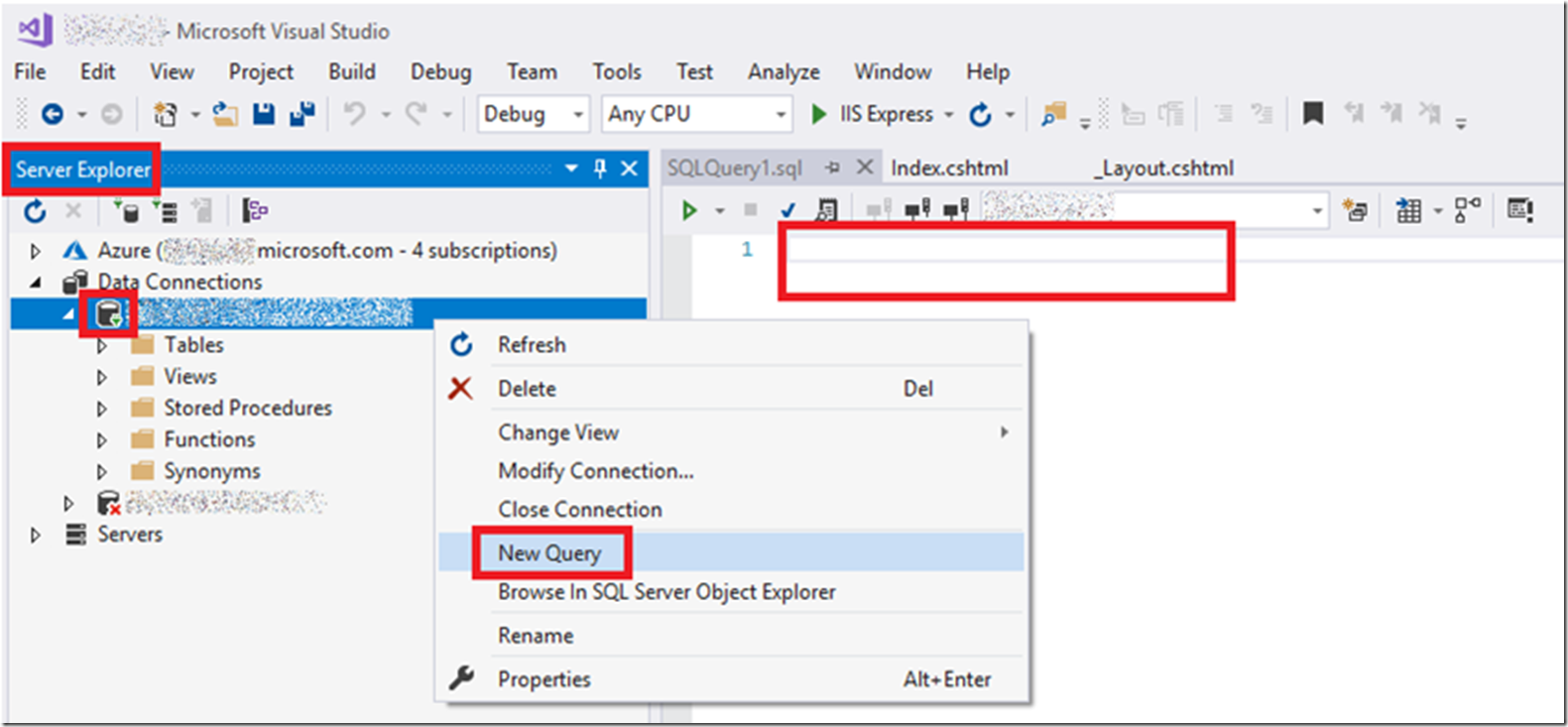Click the Navigate Backward arrow icon

pyautogui.click(x=52, y=114)
